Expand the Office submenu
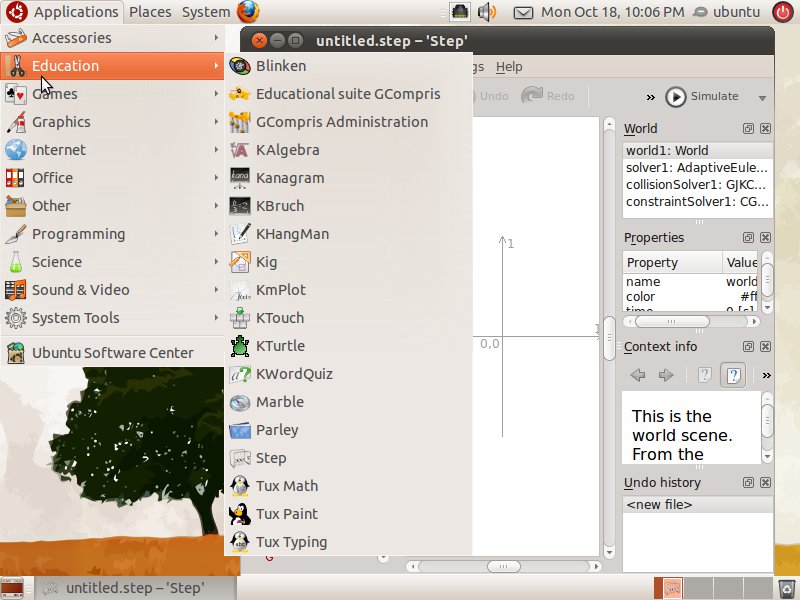This screenshot has width=800, height=600. (112, 178)
